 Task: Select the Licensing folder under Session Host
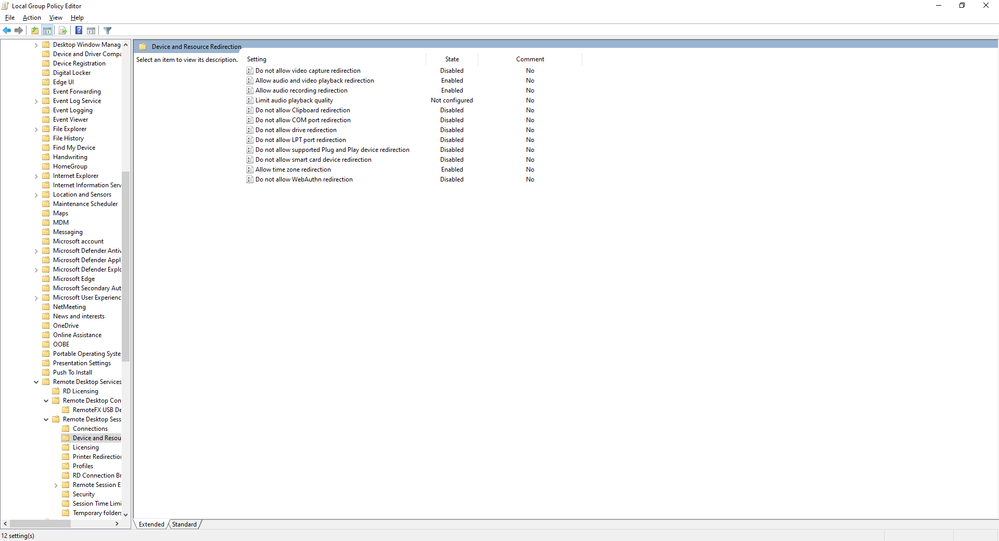85,447
